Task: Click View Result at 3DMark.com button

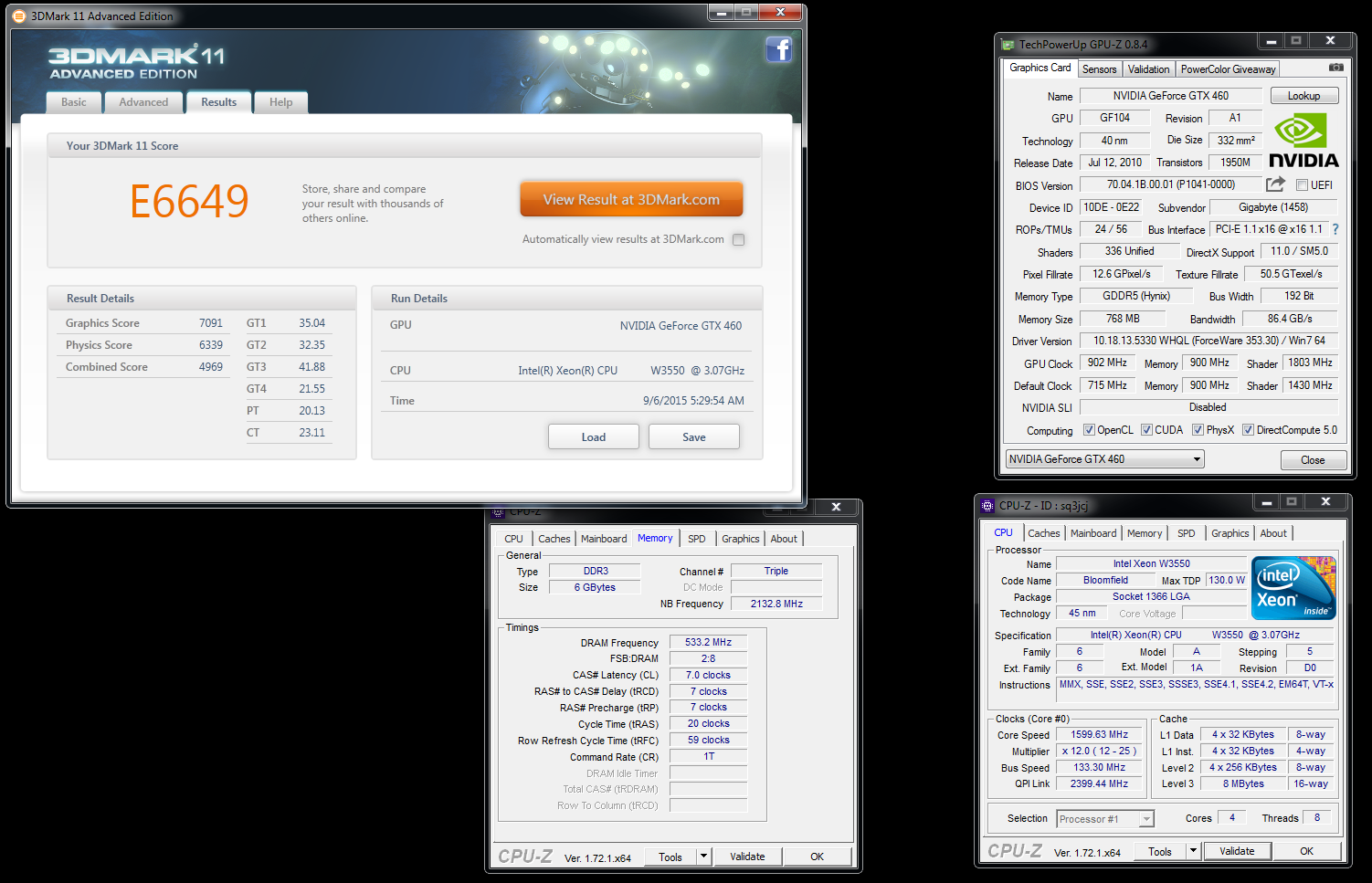Action: [x=631, y=199]
